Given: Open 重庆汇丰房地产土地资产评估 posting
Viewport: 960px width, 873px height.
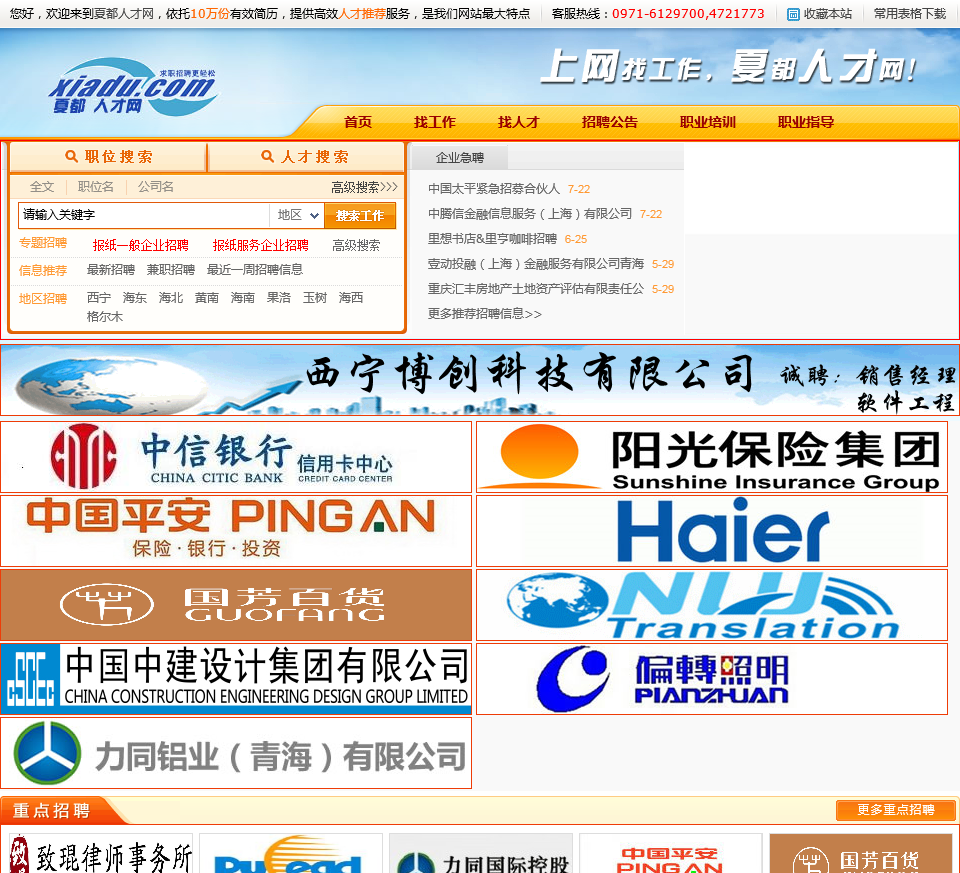Looking at the screenshot, I should [536, 289].
